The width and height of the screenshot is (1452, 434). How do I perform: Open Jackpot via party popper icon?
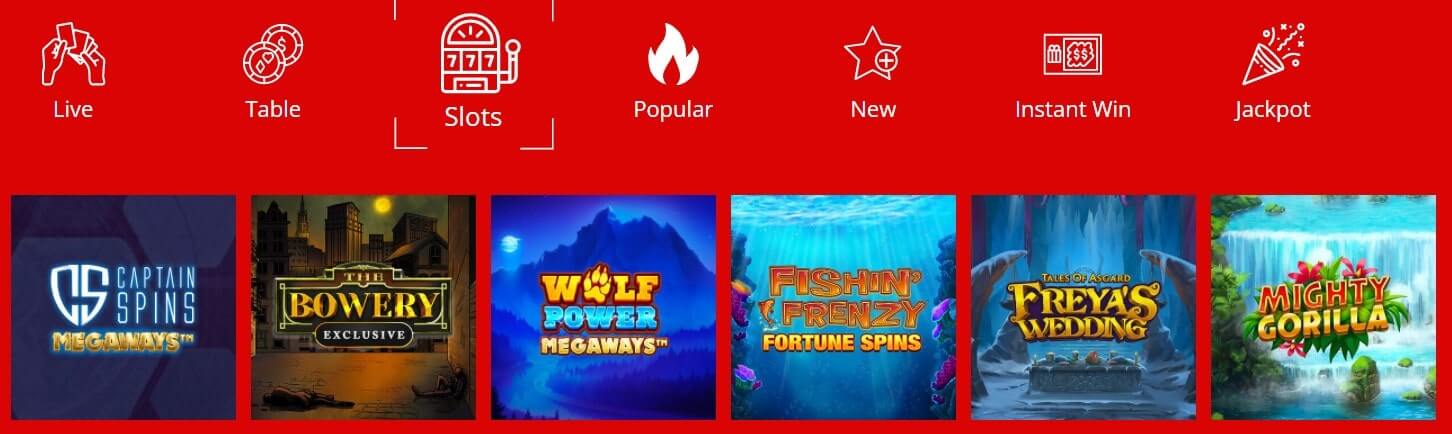pos(1272,53)
